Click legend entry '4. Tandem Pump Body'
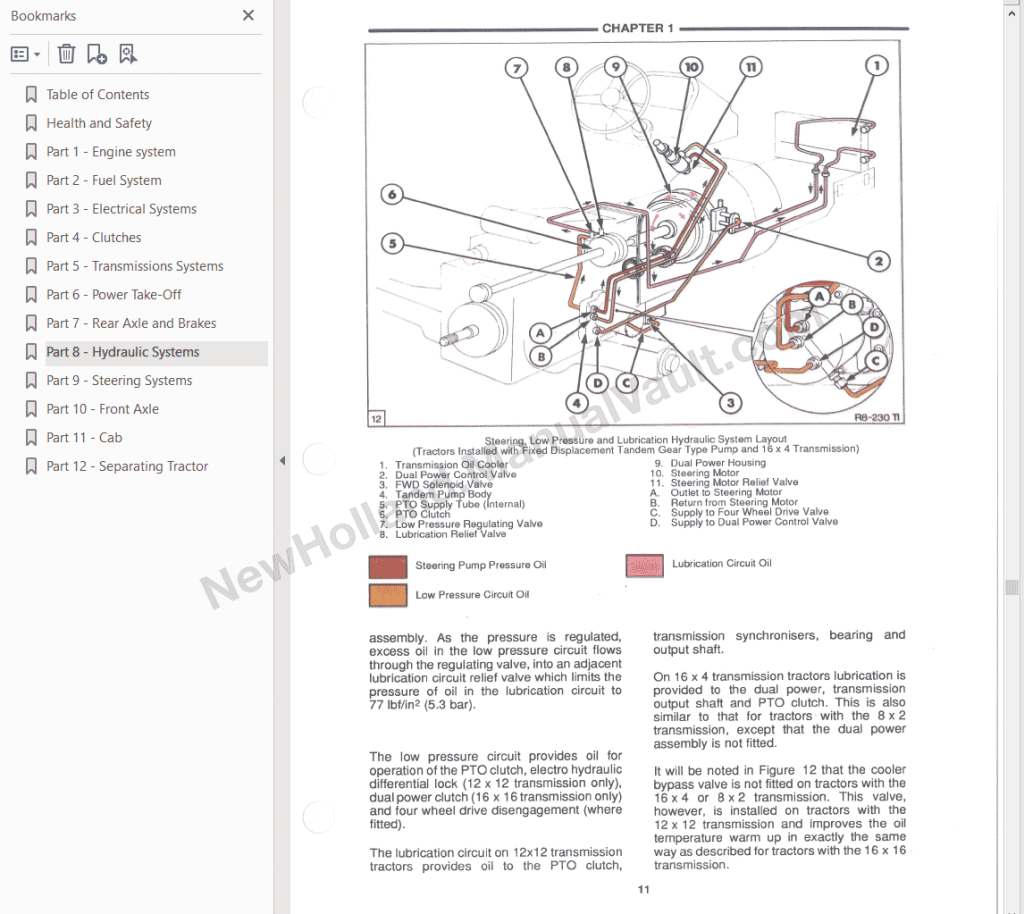This screenshot has width=1024, height=914. tap(435, 494)
